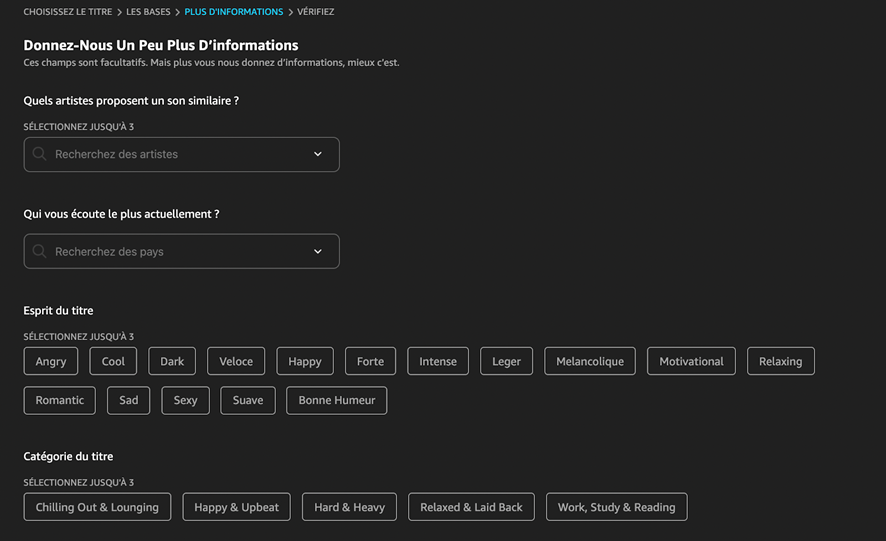This screenshot has width=886, height=541.
Task: Choose the Hard & Heavy category
Action: 349,507
